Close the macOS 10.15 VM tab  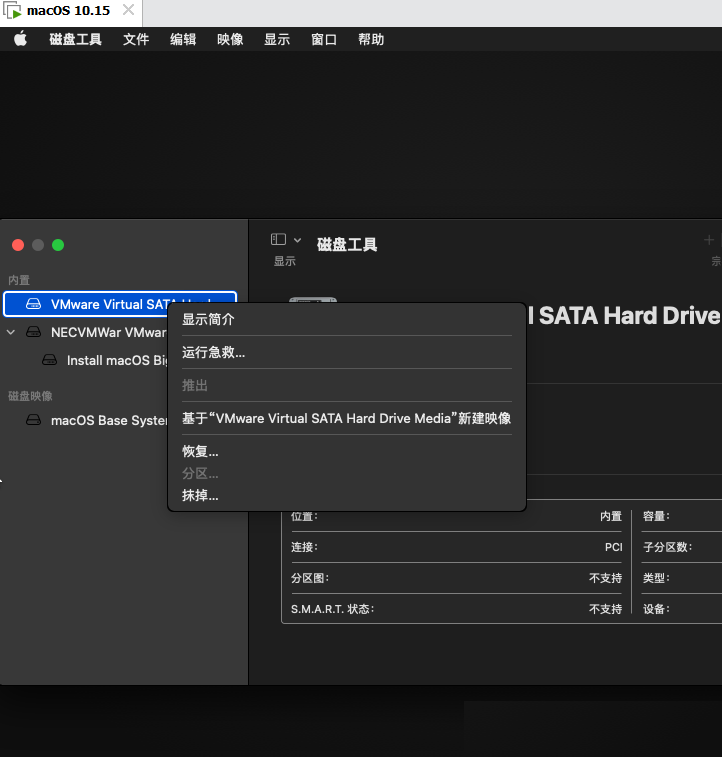point(128,10)
